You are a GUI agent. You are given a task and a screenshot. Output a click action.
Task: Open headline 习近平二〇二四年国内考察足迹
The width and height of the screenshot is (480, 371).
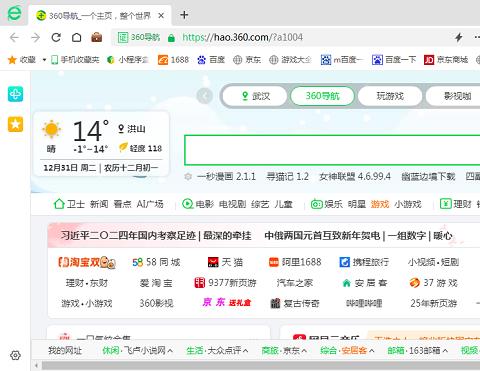(x=128, y=235)
